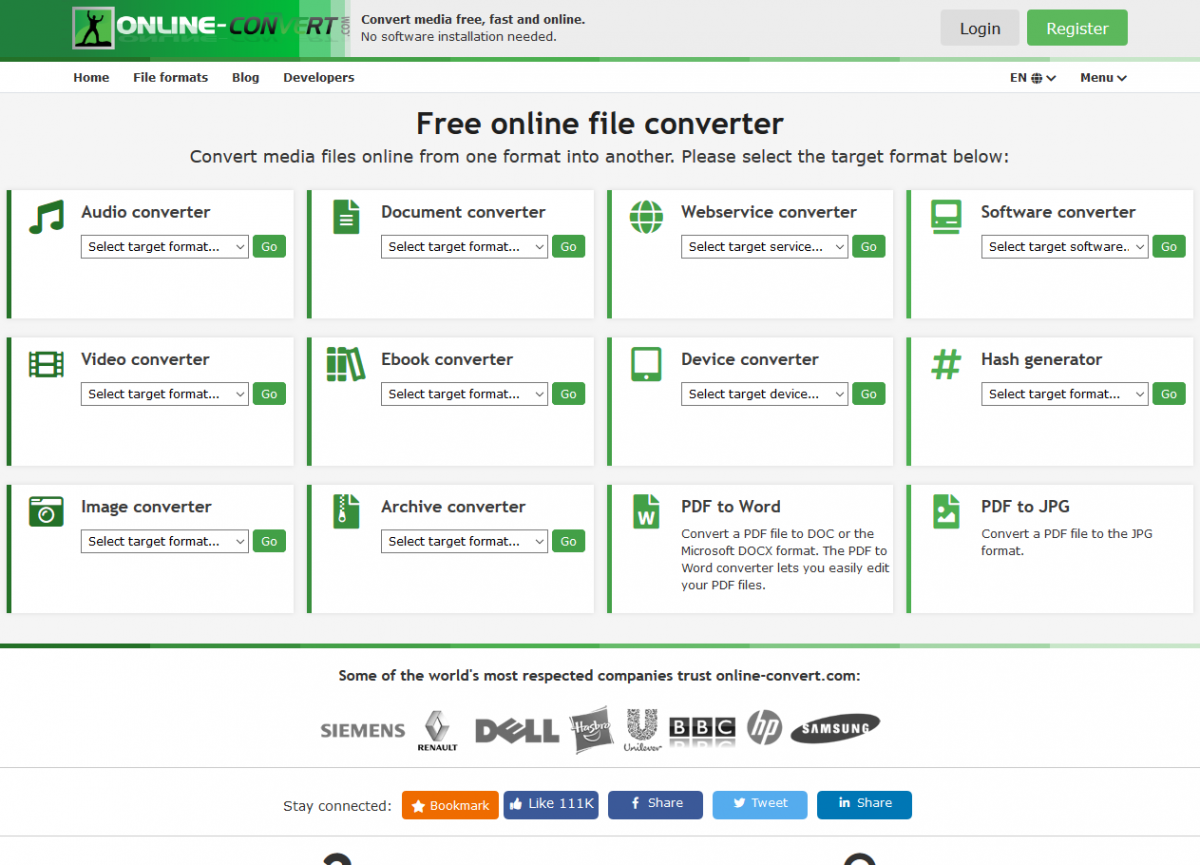
Task: Click the Ebook converter books icon
Action: pyautogui.click(x=346, y=364)
